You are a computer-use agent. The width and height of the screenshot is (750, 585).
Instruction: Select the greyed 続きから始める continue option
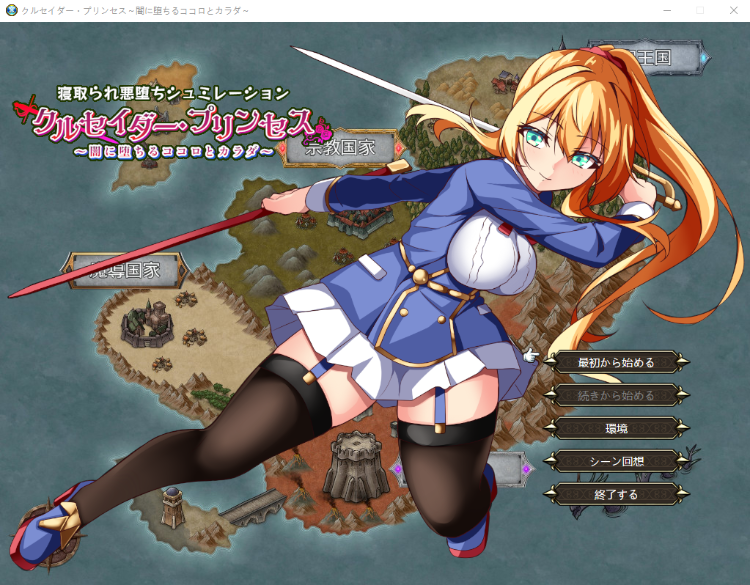(616, 396)
